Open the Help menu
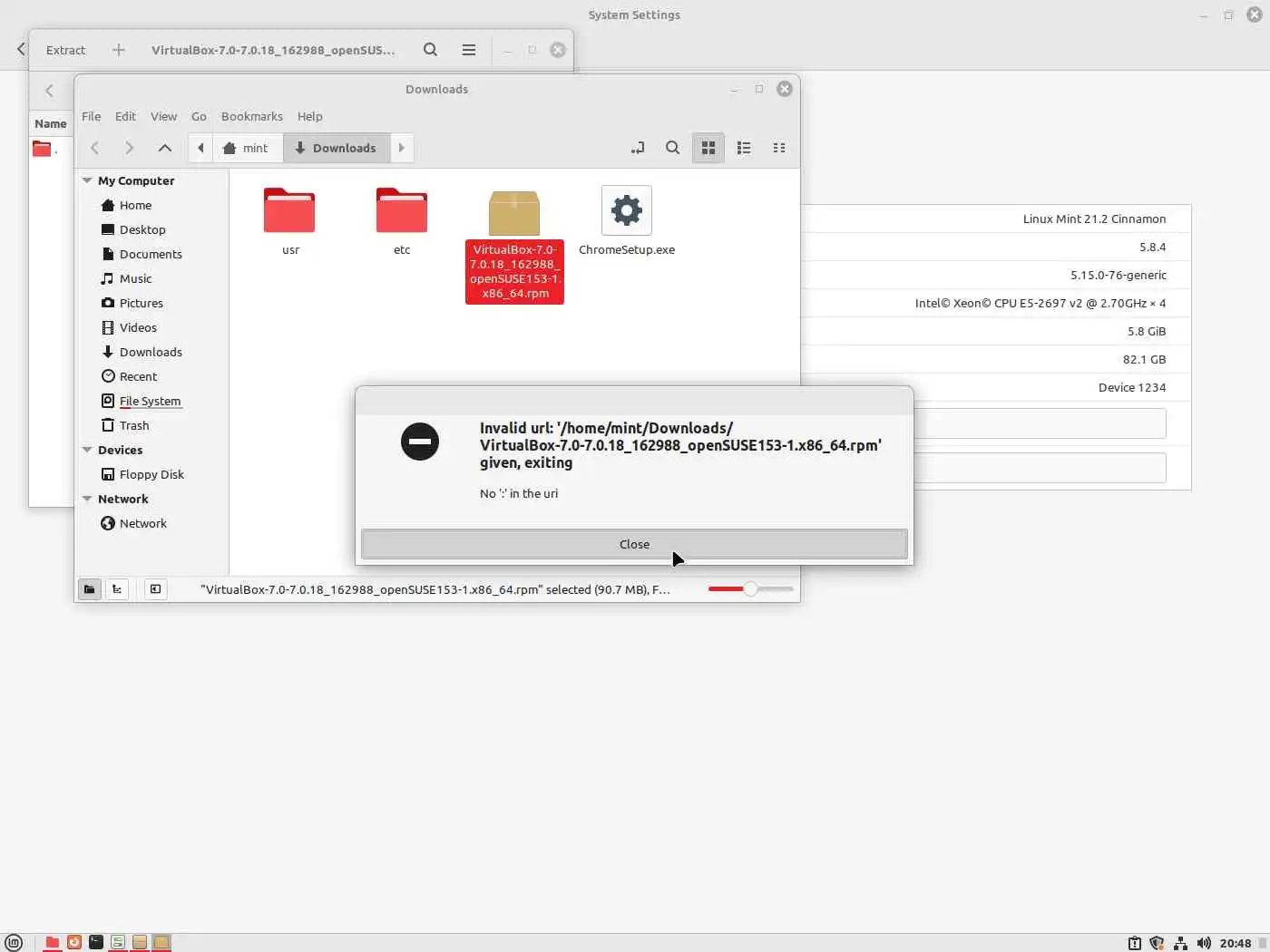Screen dimensions: 1270x952 [309, 116]
